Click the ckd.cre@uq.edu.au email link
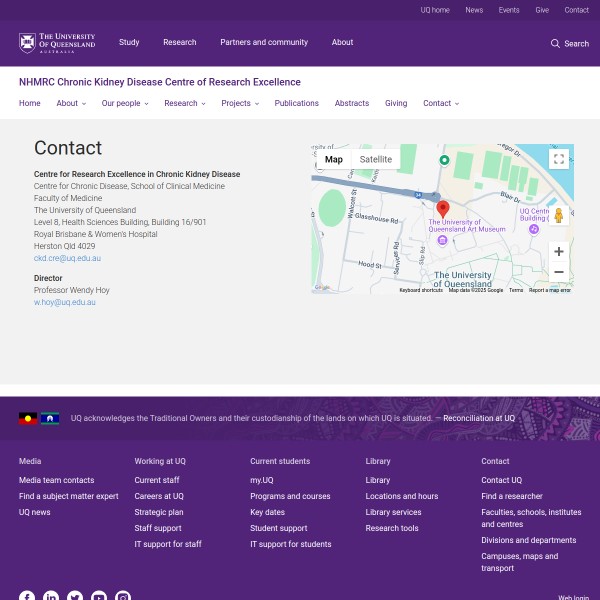Image resolution: width=600 pixels, height=600 pixels. click(x=67, y=258)
